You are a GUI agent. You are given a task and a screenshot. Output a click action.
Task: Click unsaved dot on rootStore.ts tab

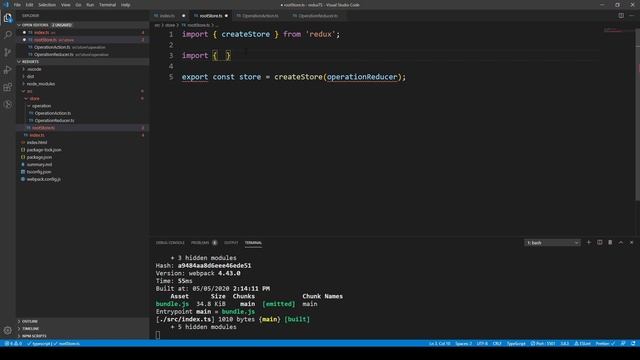tap(226, 16)
